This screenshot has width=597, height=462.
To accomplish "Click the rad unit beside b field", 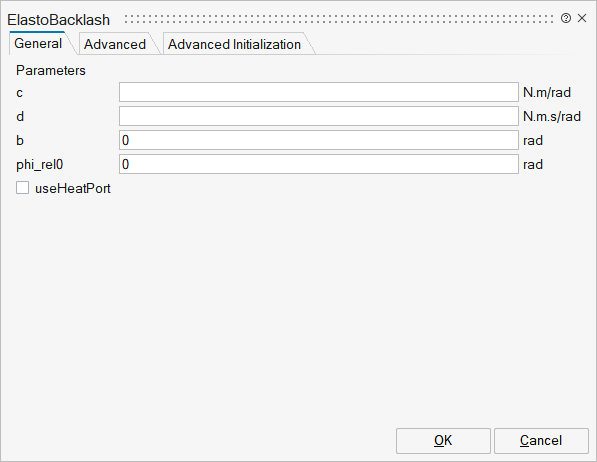I will 533,140.
